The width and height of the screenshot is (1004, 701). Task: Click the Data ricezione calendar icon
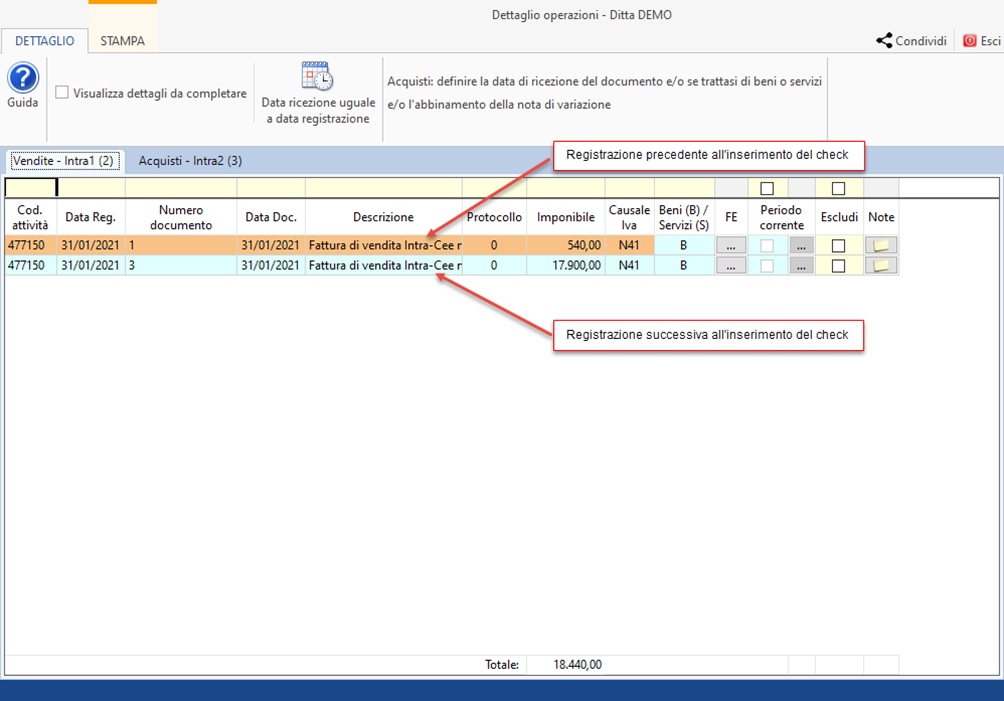click(x=318, y=76)
